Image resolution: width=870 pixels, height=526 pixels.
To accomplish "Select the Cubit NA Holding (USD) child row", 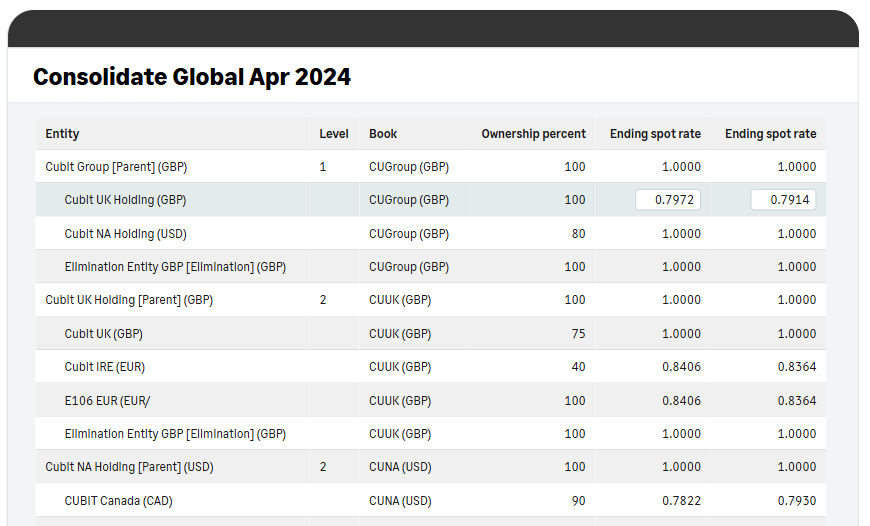I will [431, 234].
